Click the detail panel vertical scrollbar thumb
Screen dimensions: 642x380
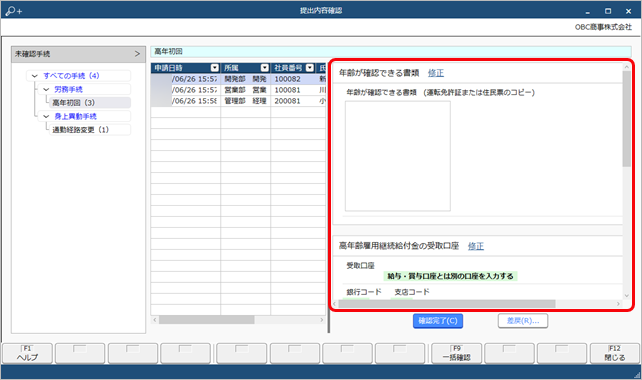(626, 119)
